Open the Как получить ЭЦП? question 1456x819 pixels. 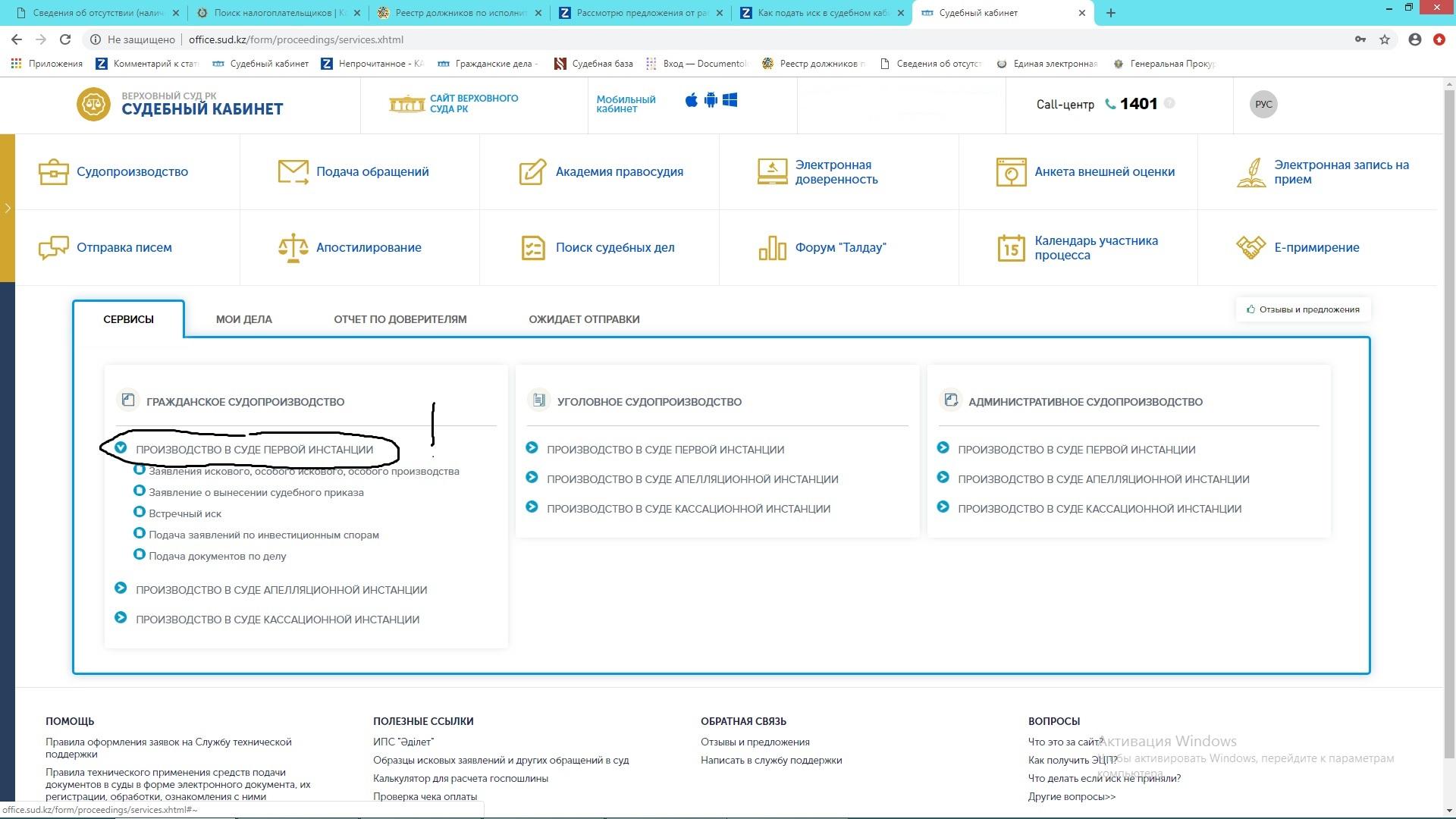click(x=1073, y=760)
